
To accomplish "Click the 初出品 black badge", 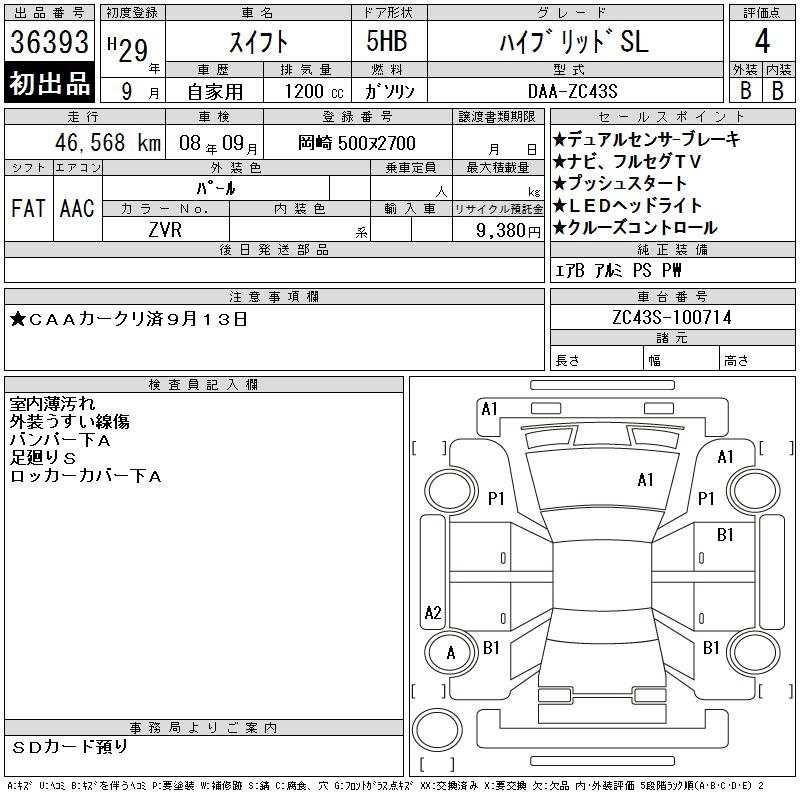I will pyautogui.click(x=50, y=84).
